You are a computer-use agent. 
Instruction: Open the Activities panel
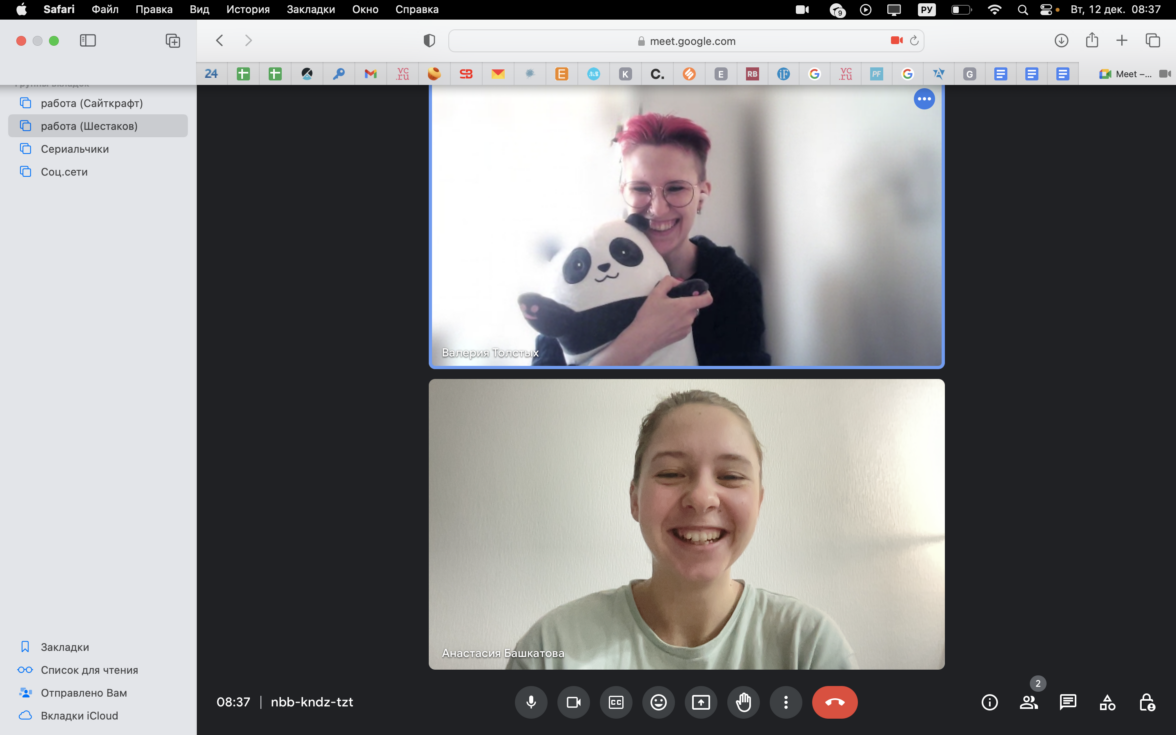click(x=1107, y=702)
